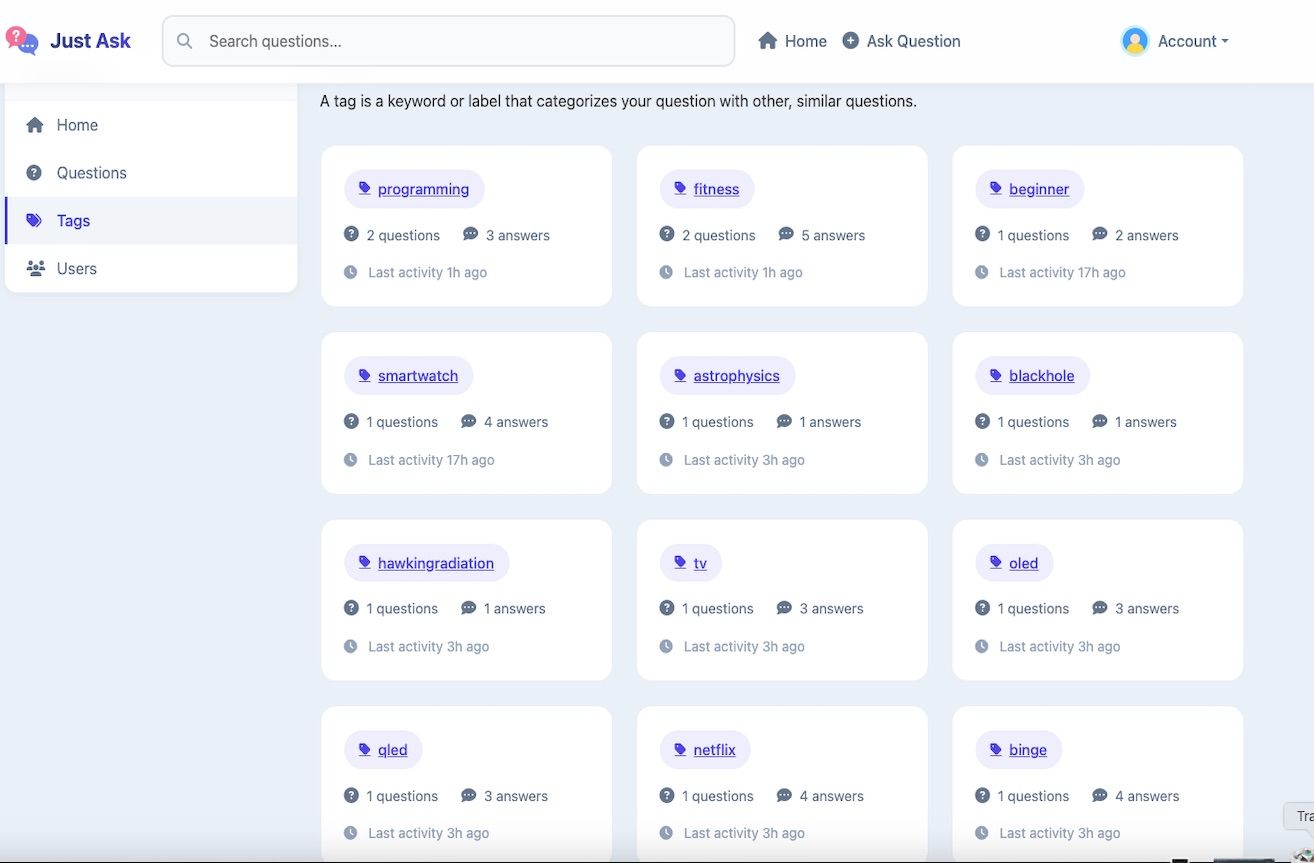Click the house icon in top navigation
Viewport: 1314px width, 863px height.
tap(768, 41)
